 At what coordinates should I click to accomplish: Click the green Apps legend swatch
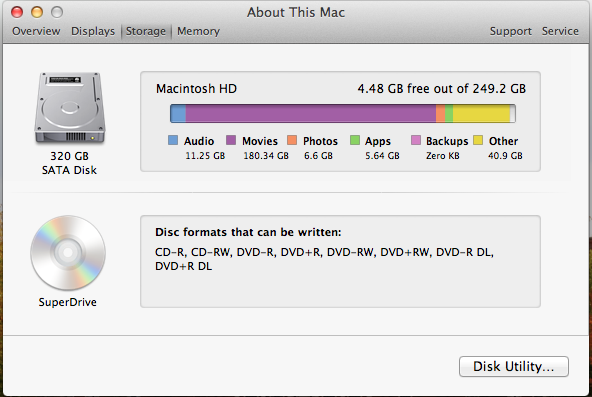tap(355, 140)
